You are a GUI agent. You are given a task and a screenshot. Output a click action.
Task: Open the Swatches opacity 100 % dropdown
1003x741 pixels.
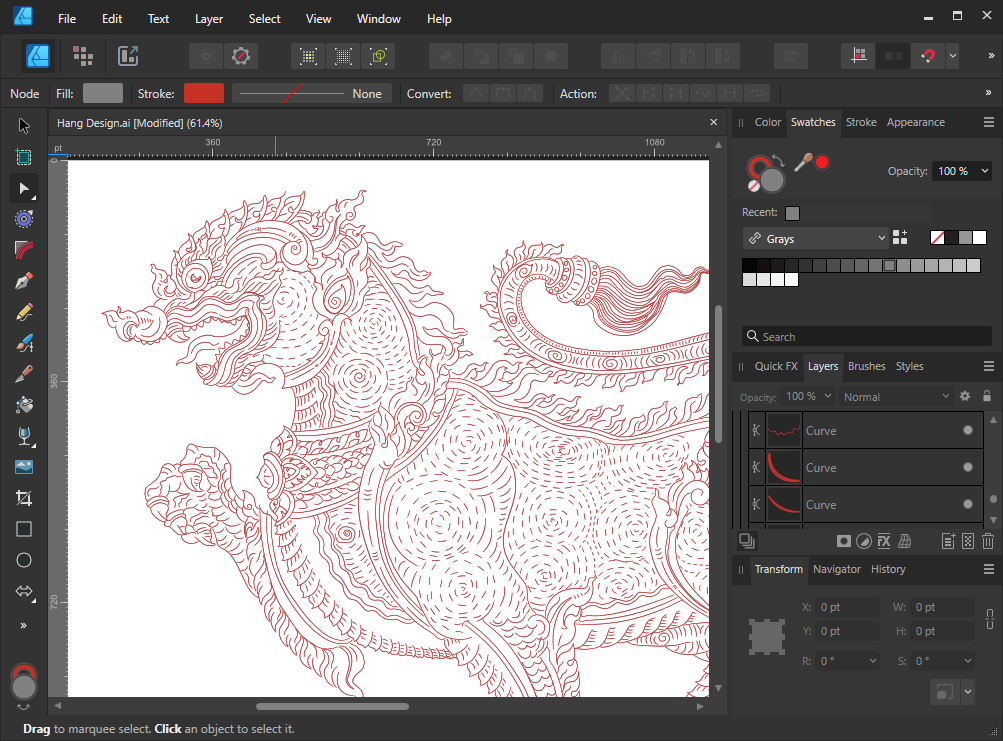point(961,171)
